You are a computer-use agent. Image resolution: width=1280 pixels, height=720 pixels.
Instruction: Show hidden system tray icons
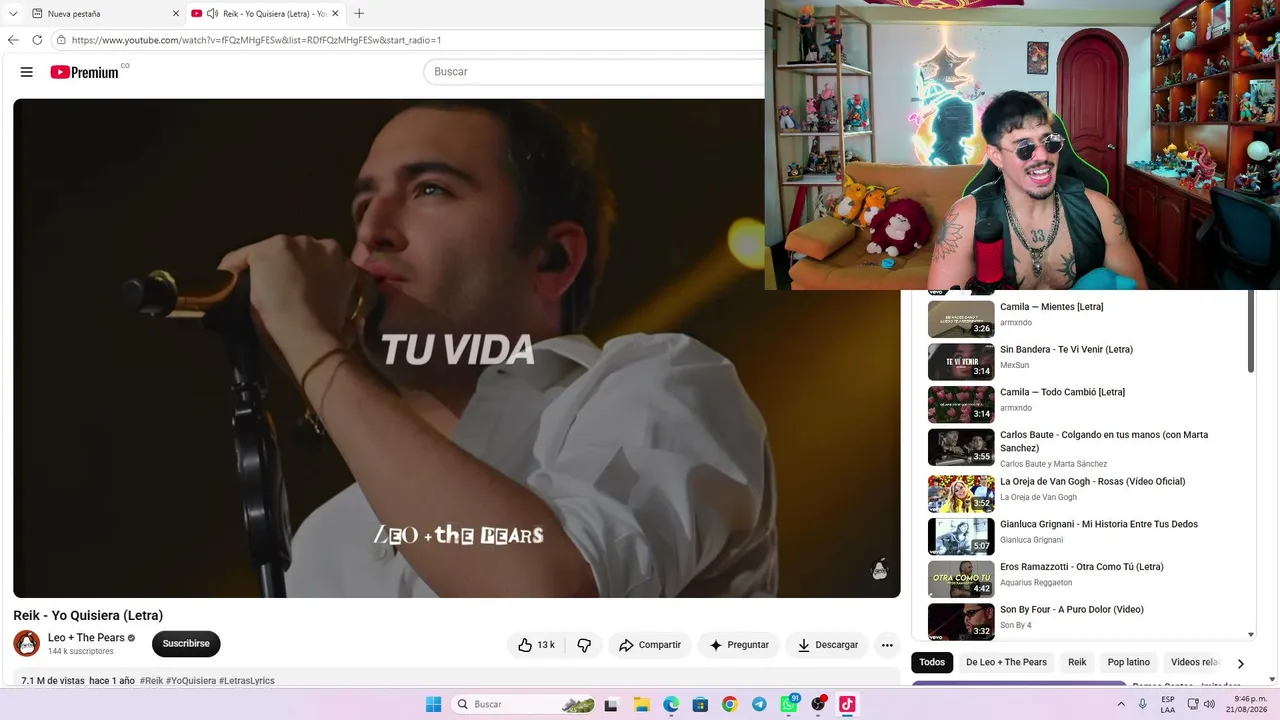pos(1121,704)
